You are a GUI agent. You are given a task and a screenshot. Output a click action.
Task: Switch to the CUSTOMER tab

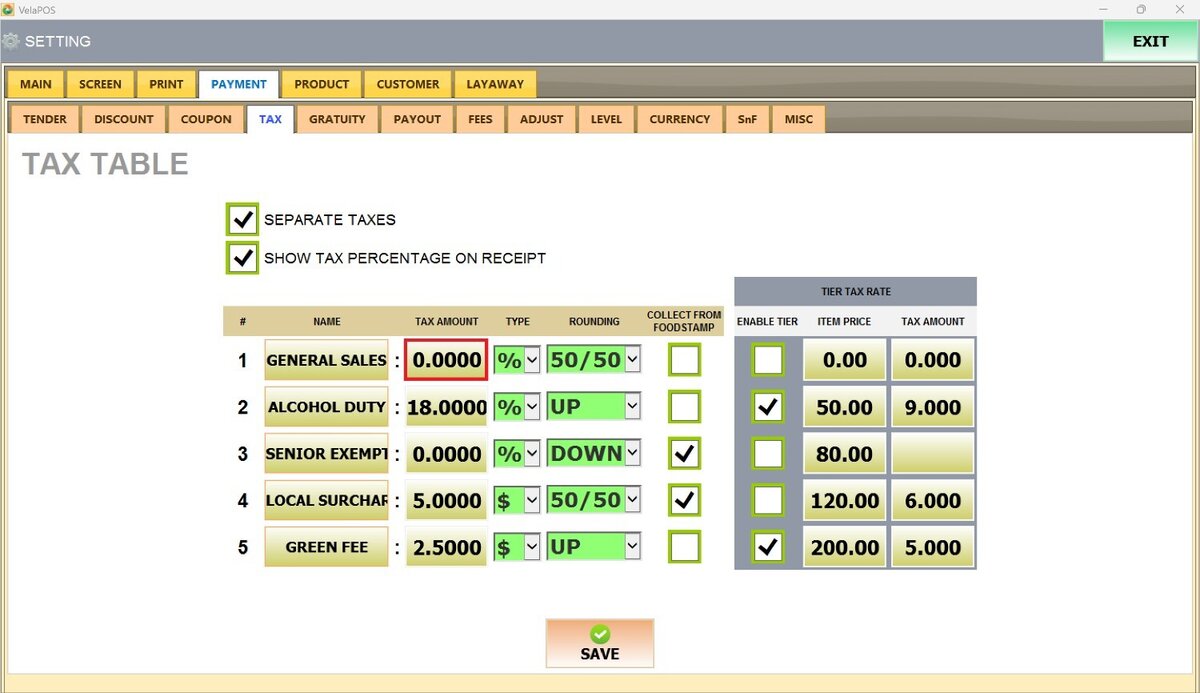pos(408,84)
